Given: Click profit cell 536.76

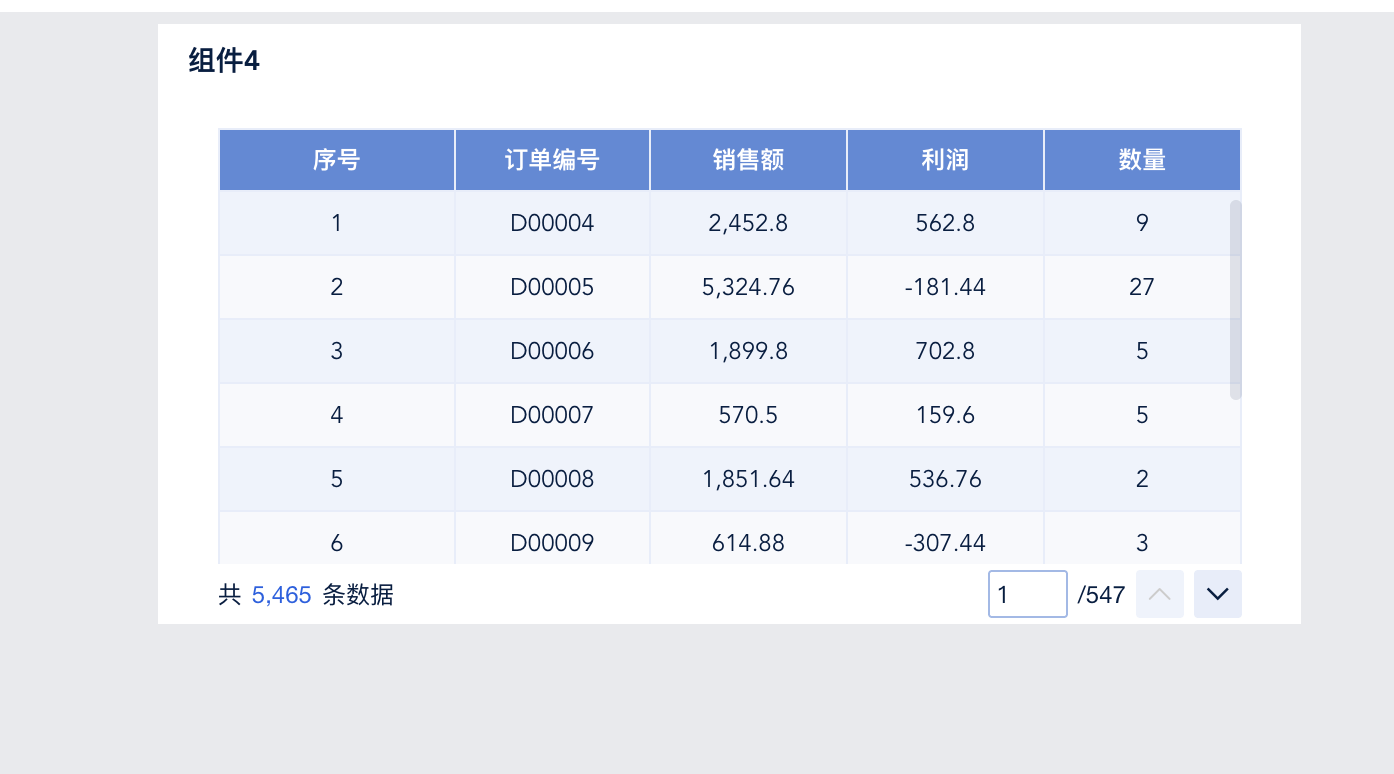Looking at the screenshot, I should [x=945, y=479].
